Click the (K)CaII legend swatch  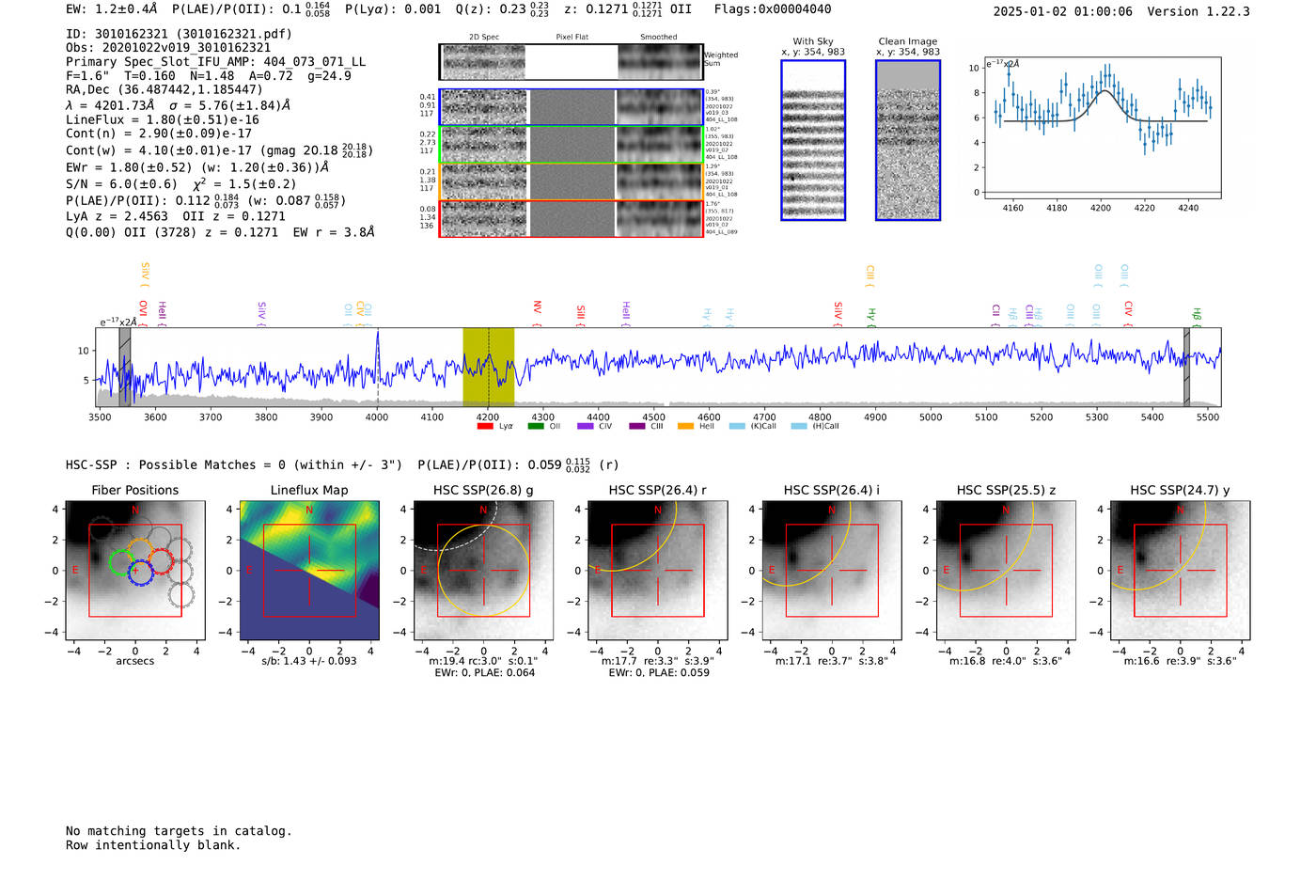tap(737, 427)
